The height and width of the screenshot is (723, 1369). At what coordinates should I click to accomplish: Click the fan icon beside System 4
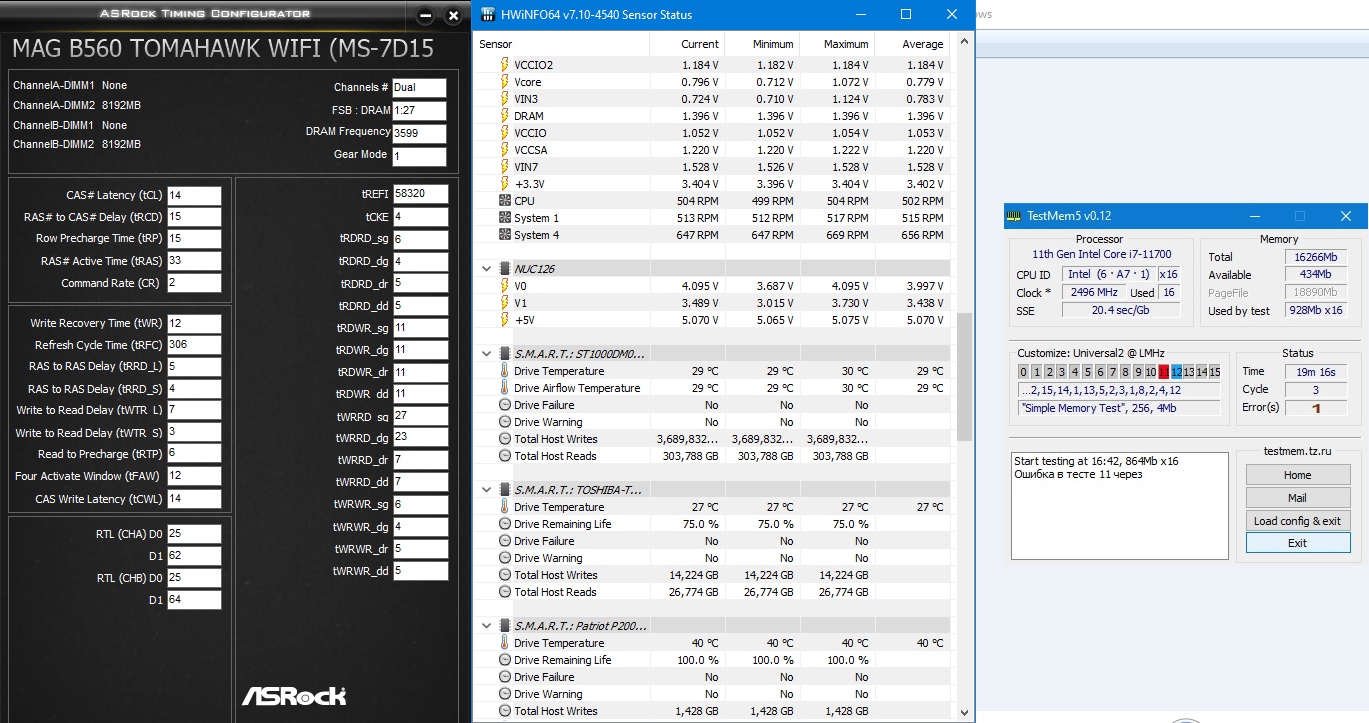point(505,235)
